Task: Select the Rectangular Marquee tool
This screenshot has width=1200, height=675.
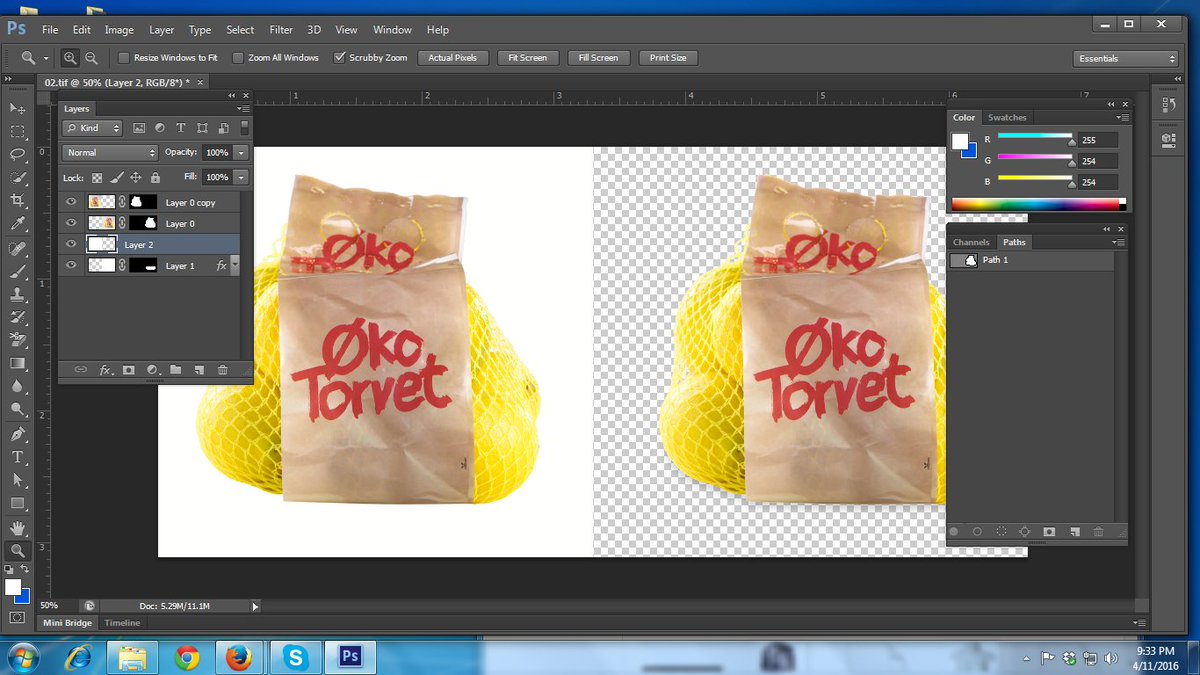Action: [17, 131]
